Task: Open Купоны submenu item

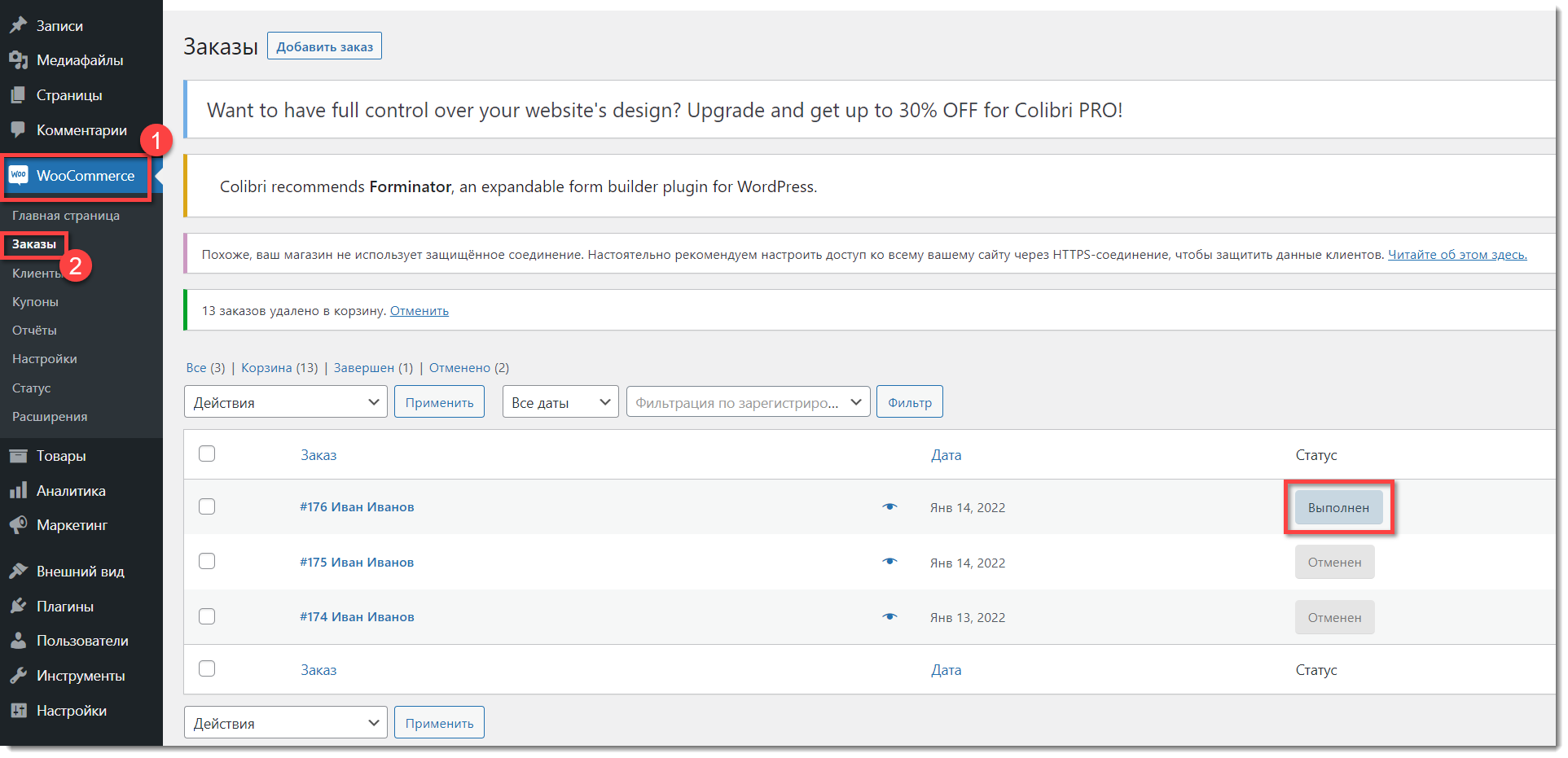Action: coord(35,302)
